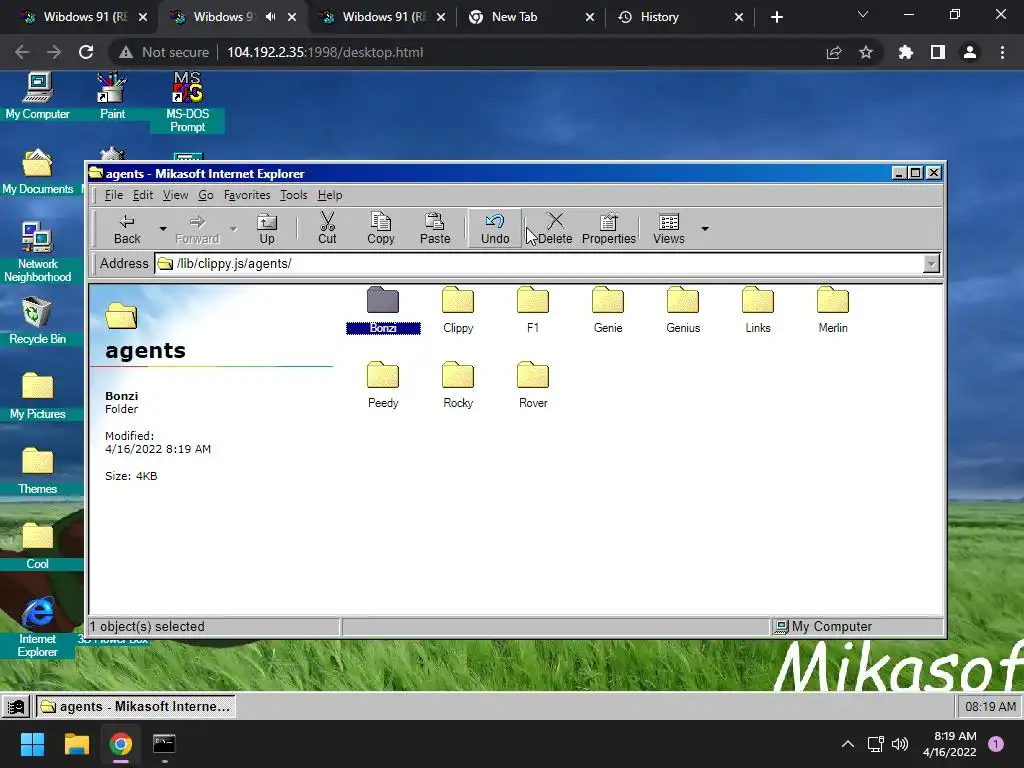The height and width of the screenshot is (768, 1024).
Task: Click the Chrome URL address bar
Action: tap(496, 52)
